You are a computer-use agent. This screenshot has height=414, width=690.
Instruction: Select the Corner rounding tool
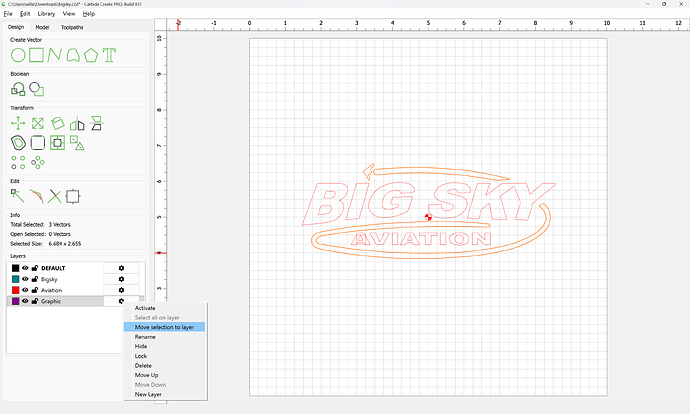point(38,143)
